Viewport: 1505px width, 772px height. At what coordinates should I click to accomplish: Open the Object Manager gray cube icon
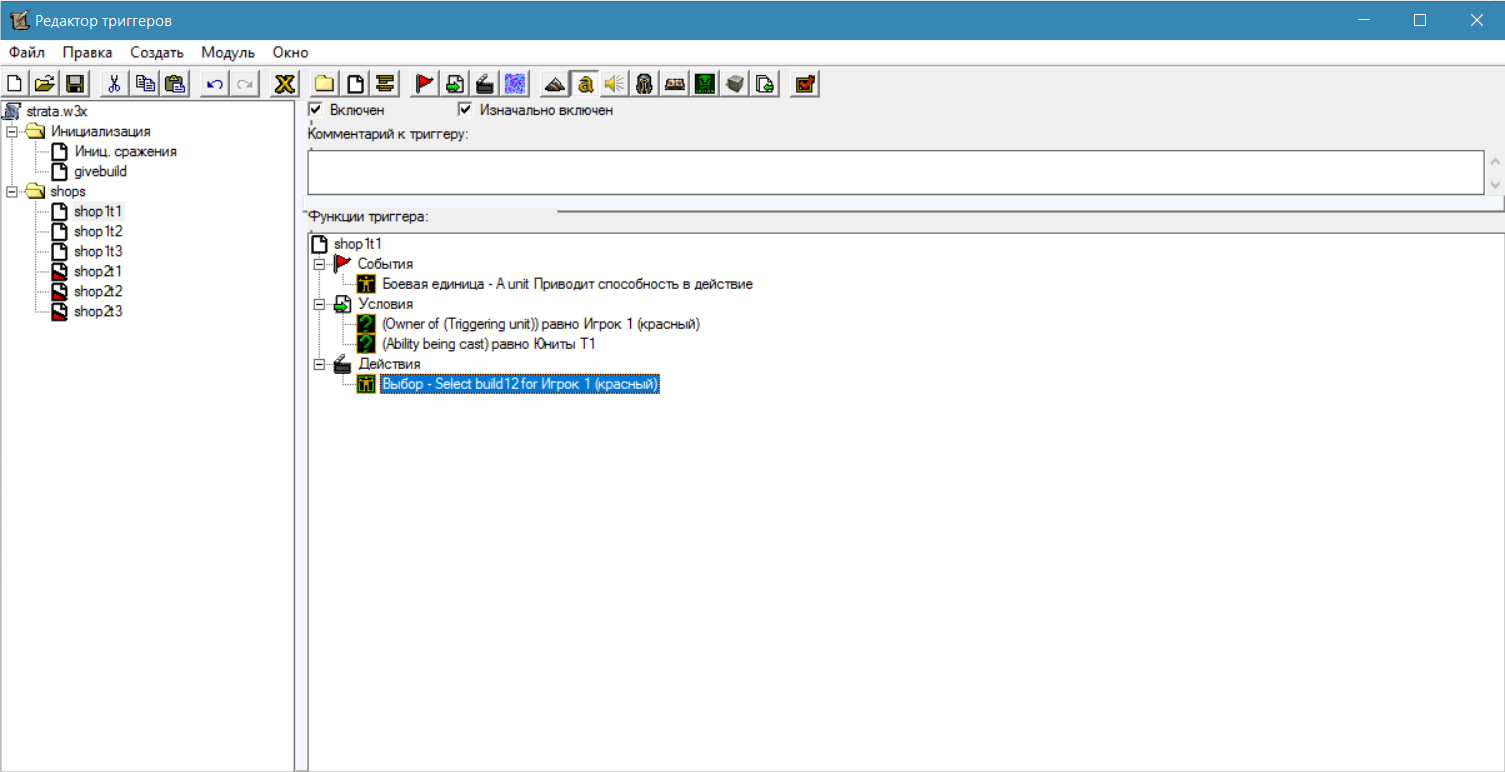tap(735, 84)
